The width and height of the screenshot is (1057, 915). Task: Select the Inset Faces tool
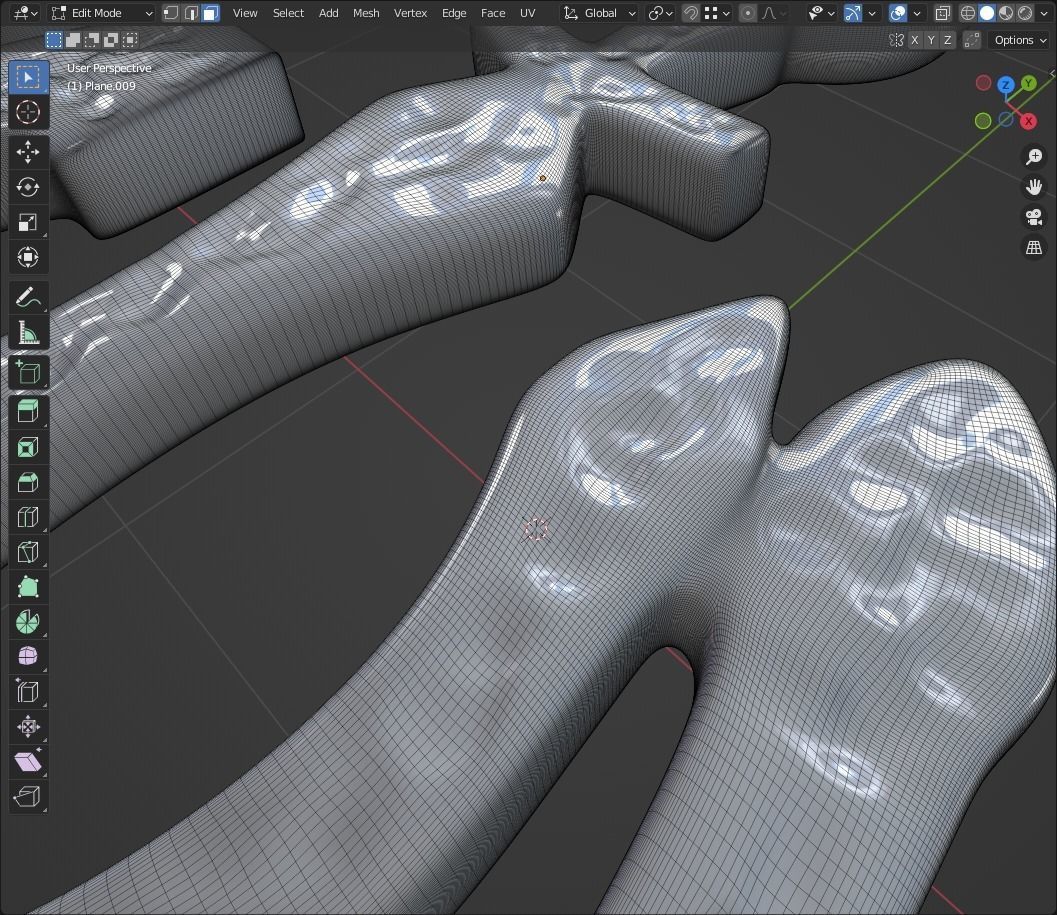pyautogui.click(x=28, y=447)
